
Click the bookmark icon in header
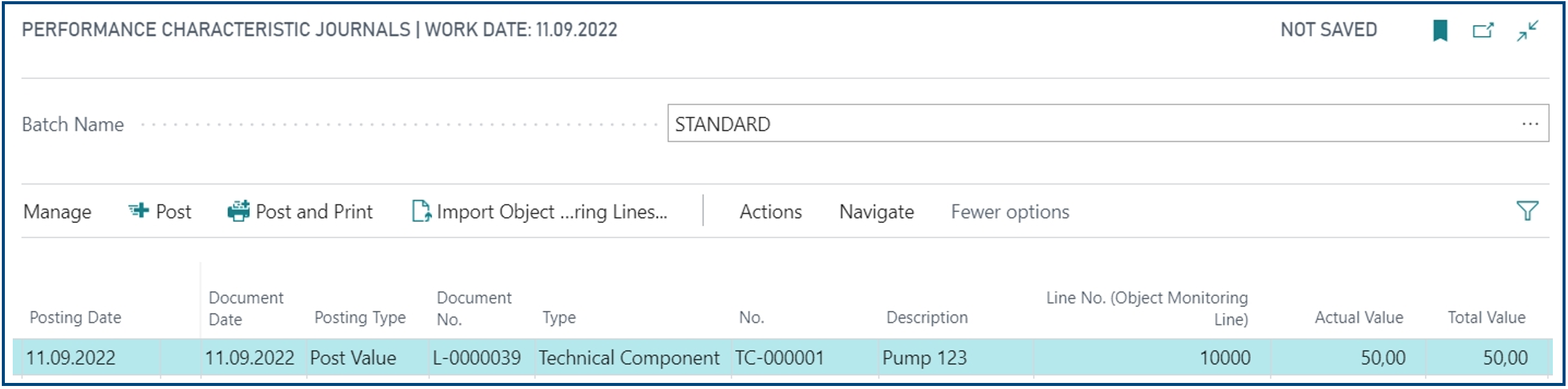[x=1440, y=30]
